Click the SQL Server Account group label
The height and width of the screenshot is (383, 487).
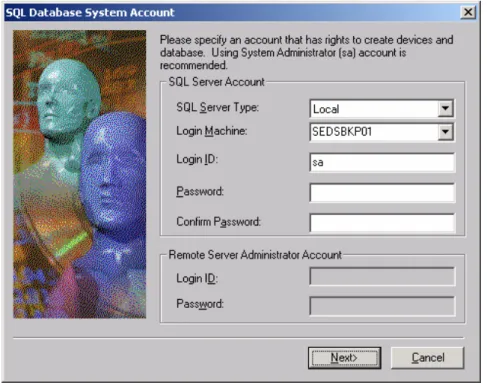[x=217, y=82]
